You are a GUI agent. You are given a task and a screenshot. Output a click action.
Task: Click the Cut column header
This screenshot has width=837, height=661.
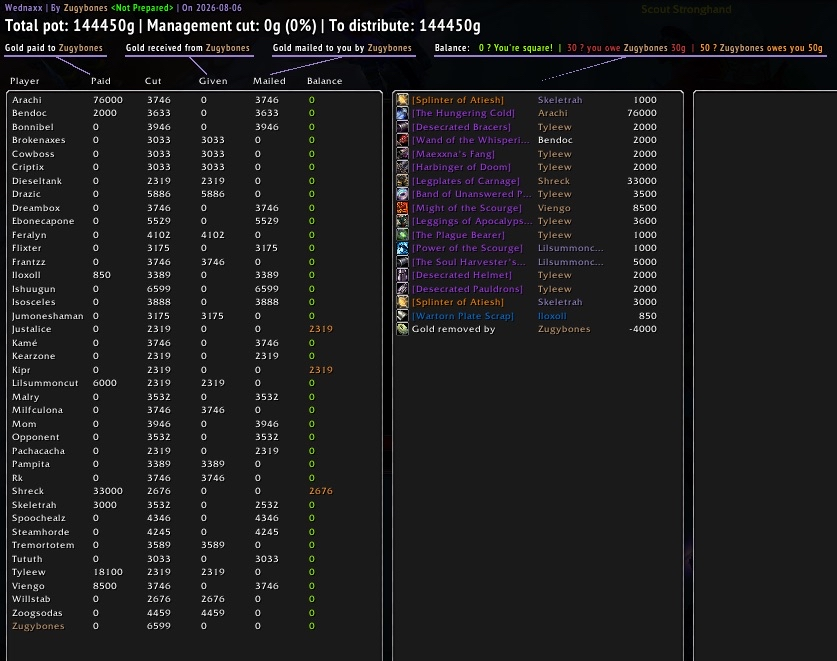(153, 81)
